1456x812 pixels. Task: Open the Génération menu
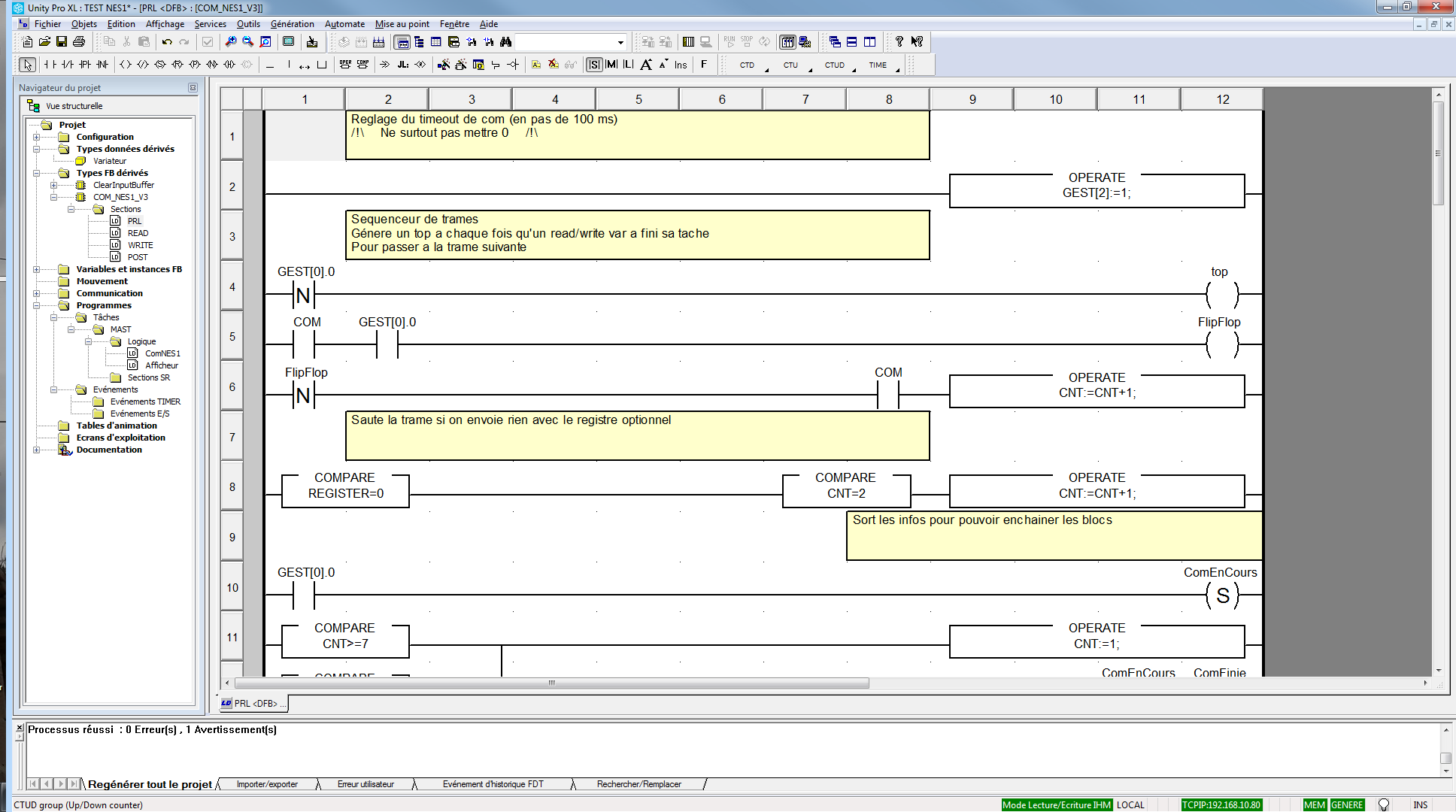pos(292,24)
